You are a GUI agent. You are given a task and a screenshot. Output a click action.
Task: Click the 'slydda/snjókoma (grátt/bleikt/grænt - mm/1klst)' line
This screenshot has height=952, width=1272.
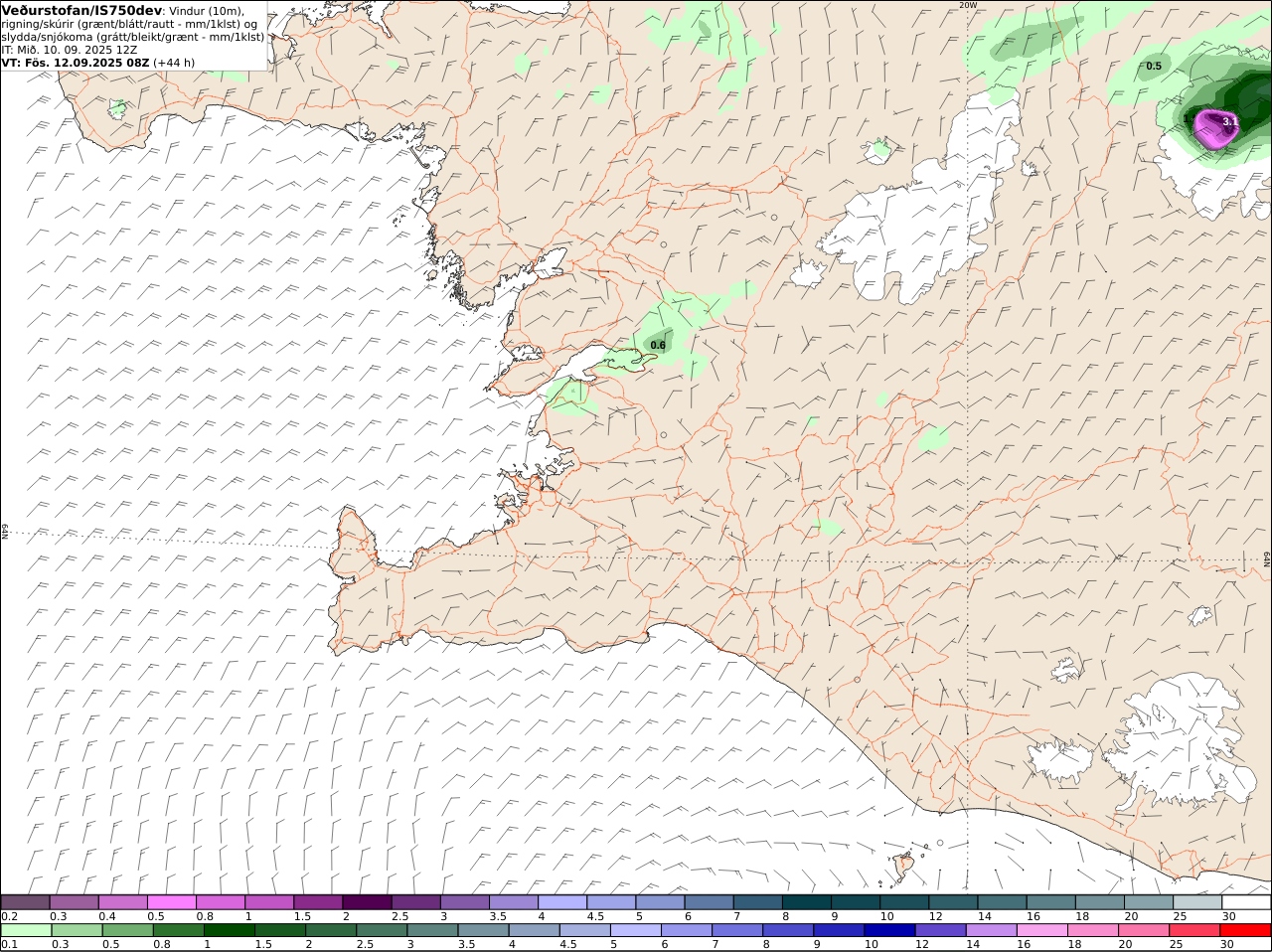(x=133, y=36)
